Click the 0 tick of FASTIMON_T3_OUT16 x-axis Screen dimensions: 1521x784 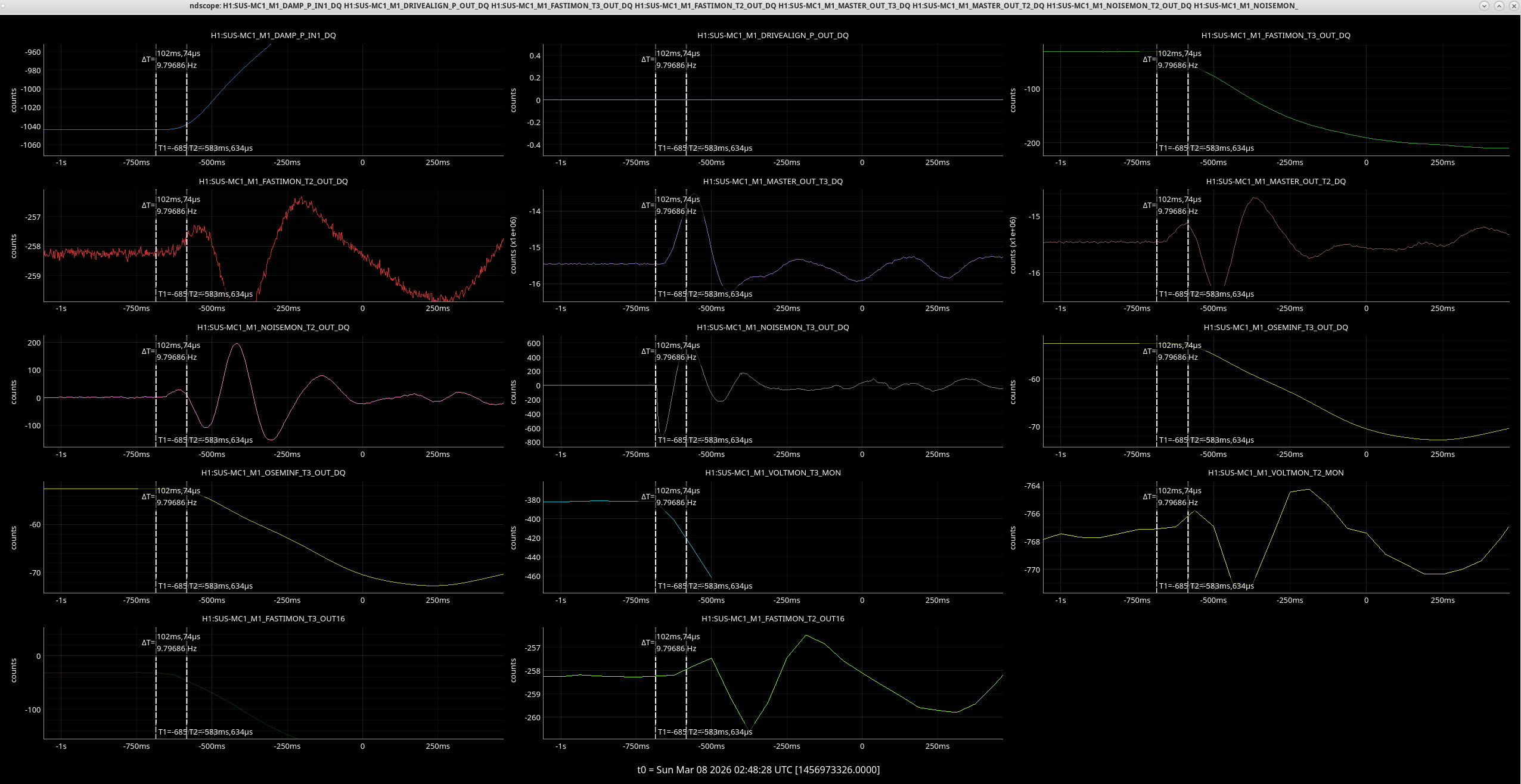[362, 746]
